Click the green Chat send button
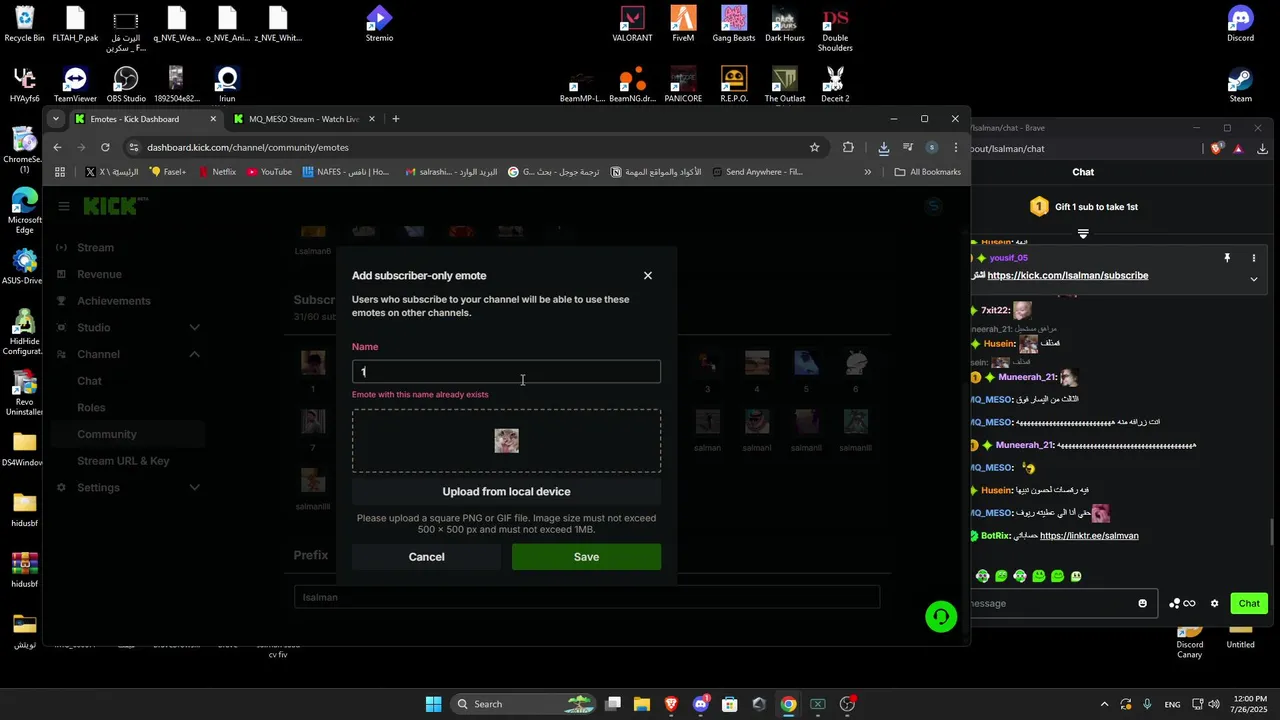 coord(1249,603)
